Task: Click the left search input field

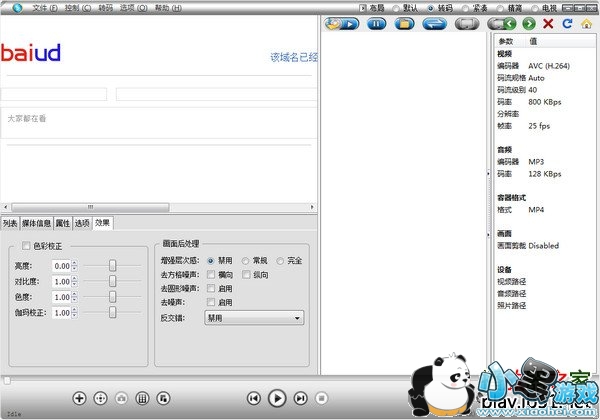Action: click(x=54, y=94)
